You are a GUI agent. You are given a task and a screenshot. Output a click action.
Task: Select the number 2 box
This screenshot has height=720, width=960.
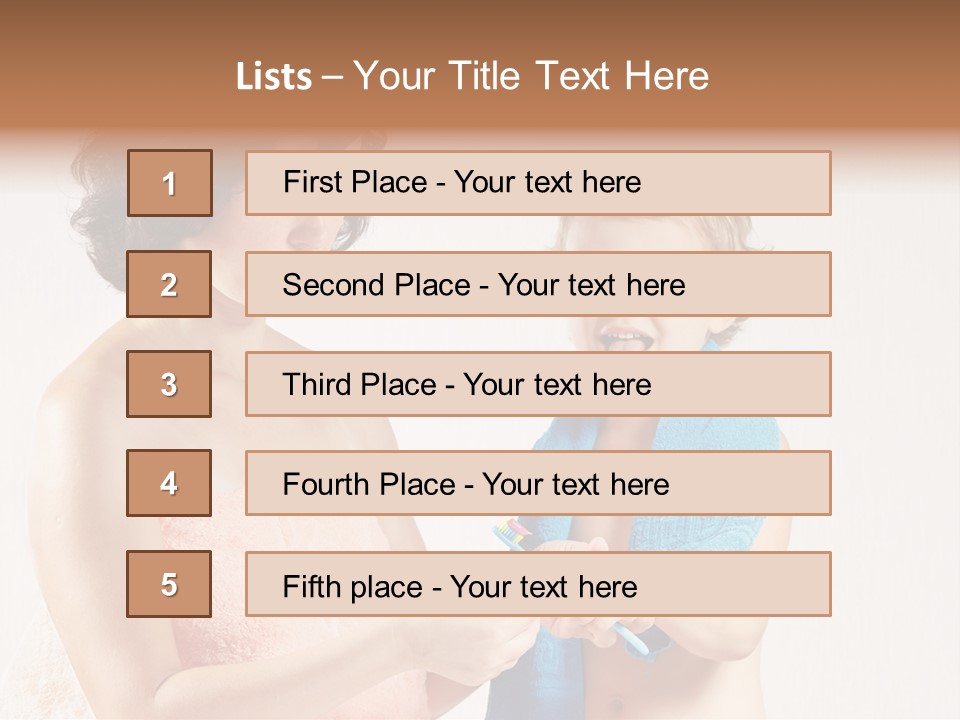coord(169,284)
